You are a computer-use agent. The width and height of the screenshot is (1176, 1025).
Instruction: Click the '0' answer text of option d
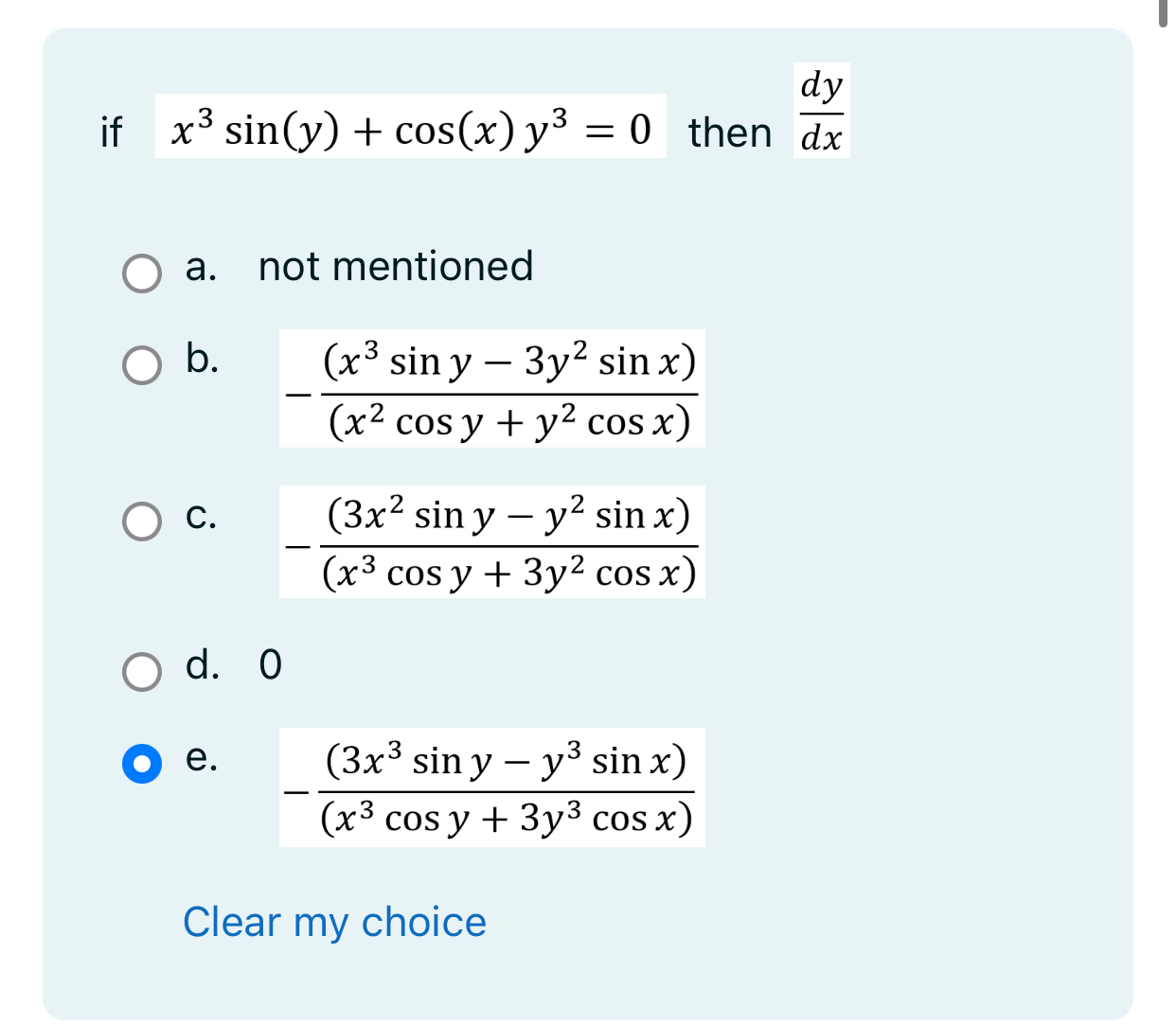(x=270, y=665)
